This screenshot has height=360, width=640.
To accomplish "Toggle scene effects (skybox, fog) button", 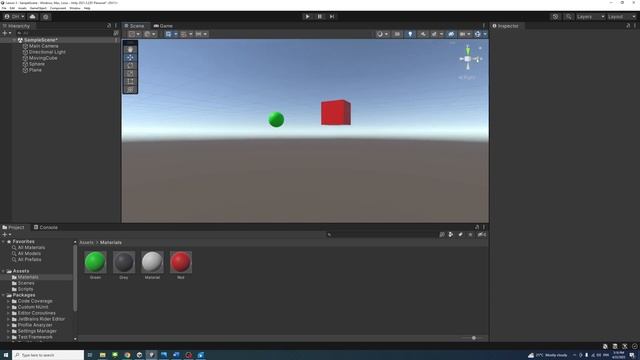I will click(x=434, y=34).
